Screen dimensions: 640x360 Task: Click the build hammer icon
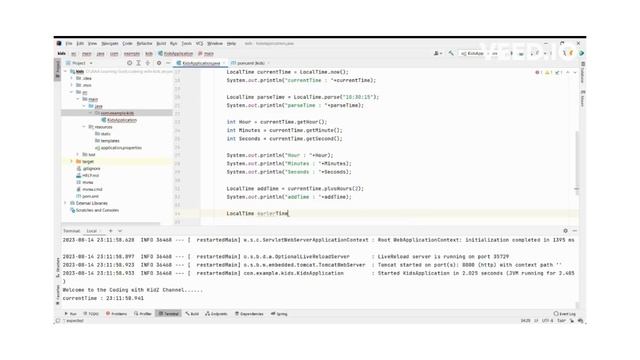(x=451, y=53)
